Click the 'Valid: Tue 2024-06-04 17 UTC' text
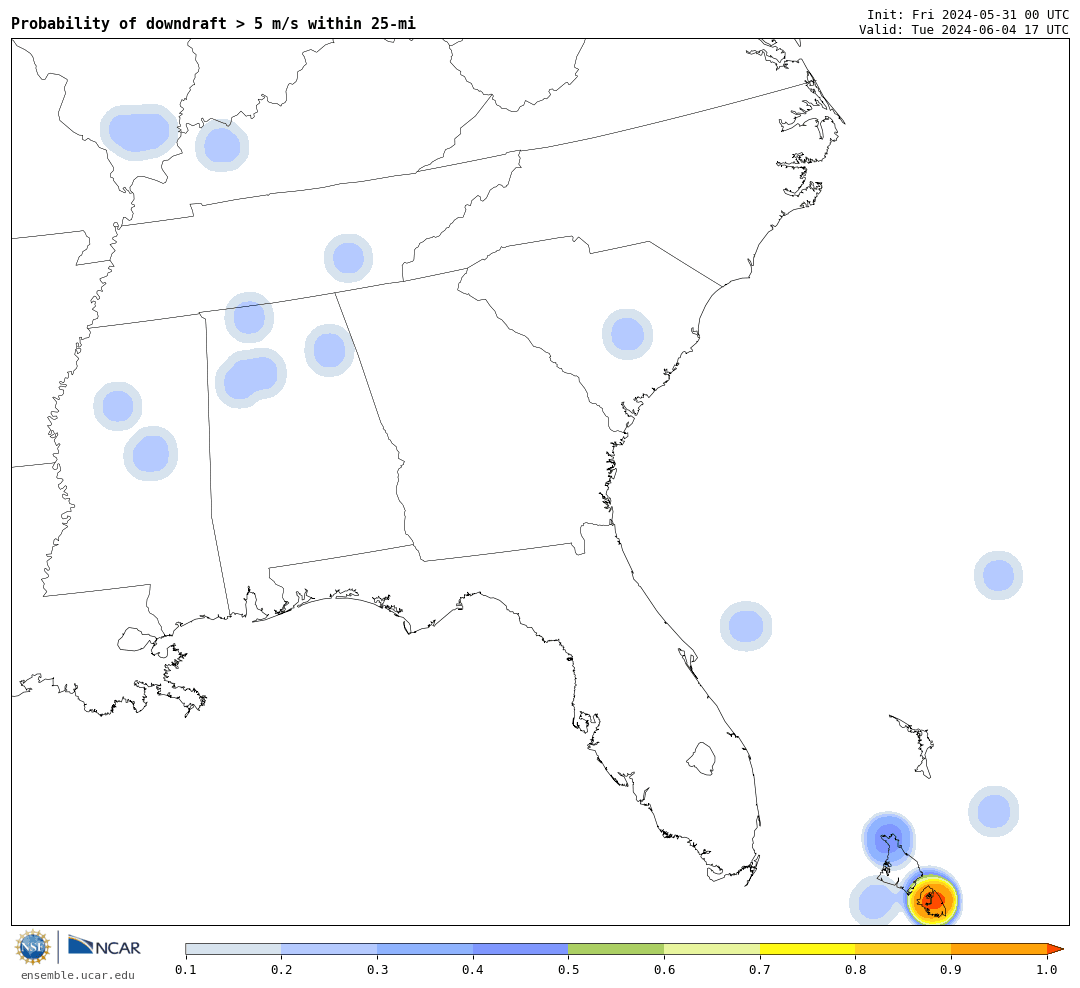 click(964, 30)
